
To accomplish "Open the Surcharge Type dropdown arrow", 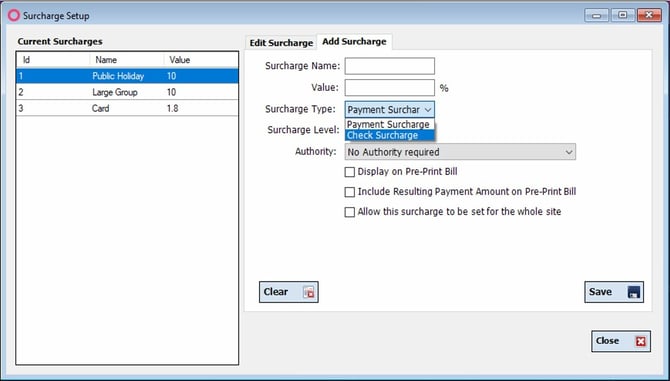I will [x=428, y=110].
